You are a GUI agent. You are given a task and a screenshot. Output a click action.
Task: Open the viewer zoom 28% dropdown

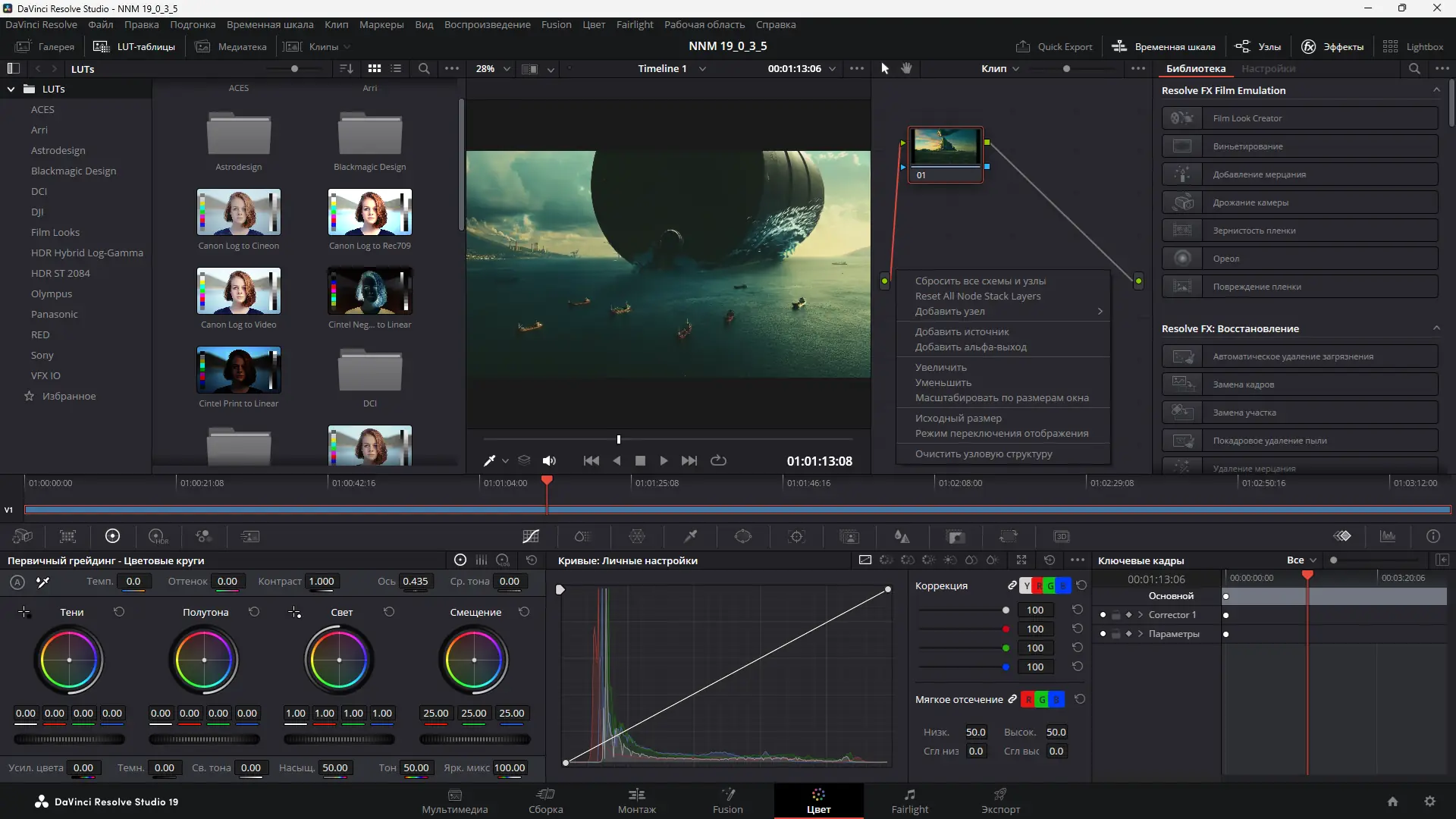[x=493, y=68]
